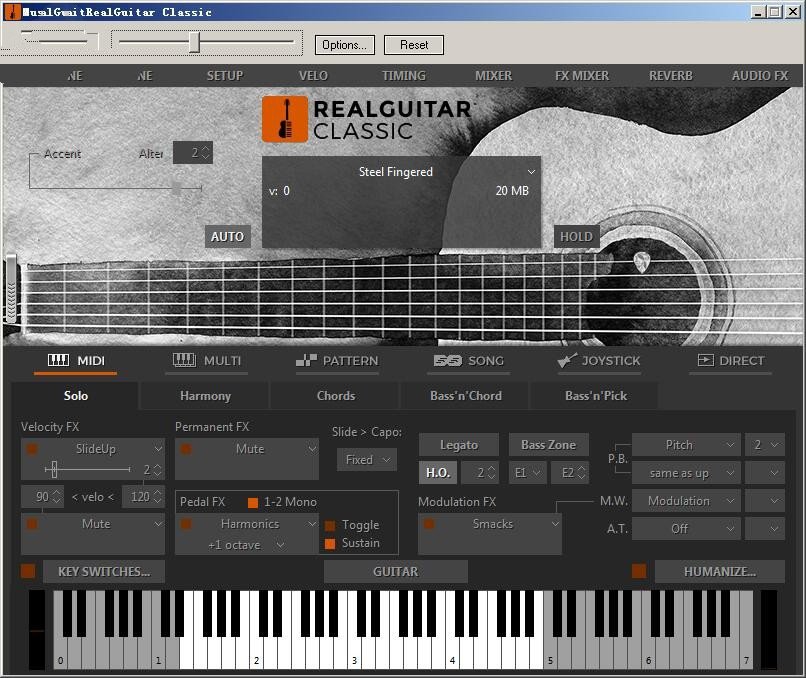Toggle Velocity FX Mute enable square
The image size is (806, 678).
pos(32,524)
